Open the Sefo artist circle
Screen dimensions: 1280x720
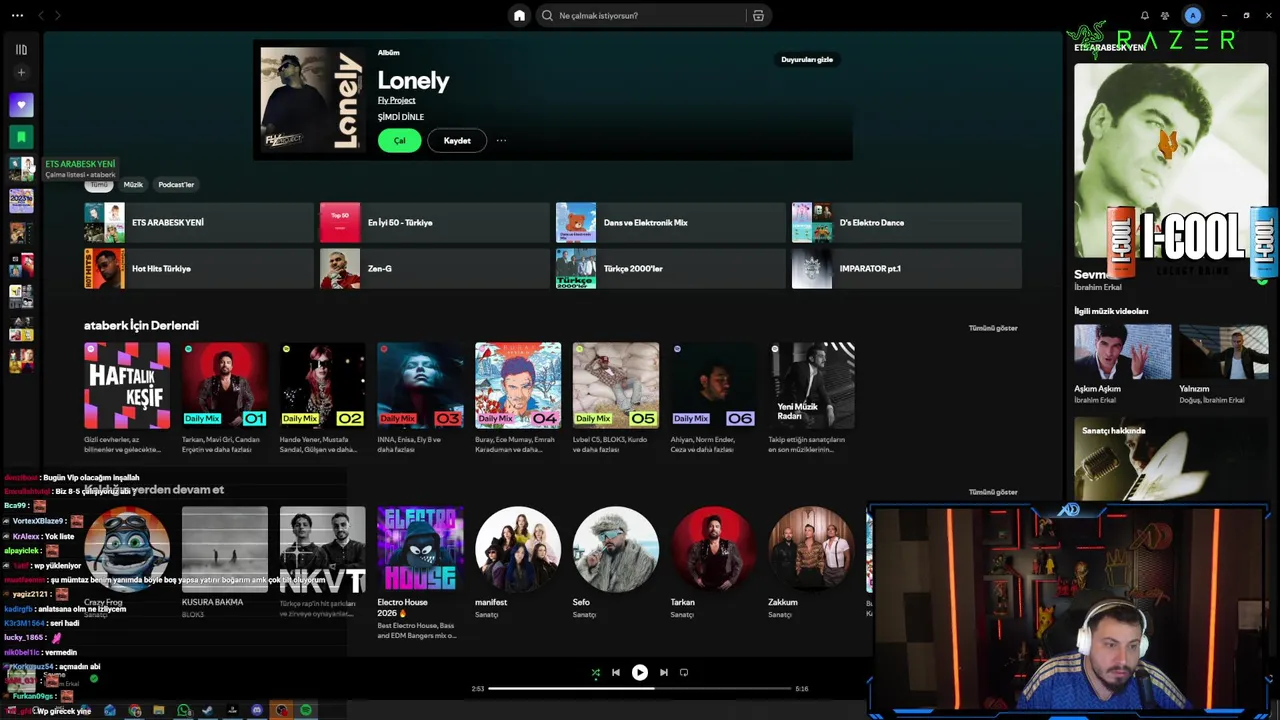pyautogui.click(x=616, y=549)
